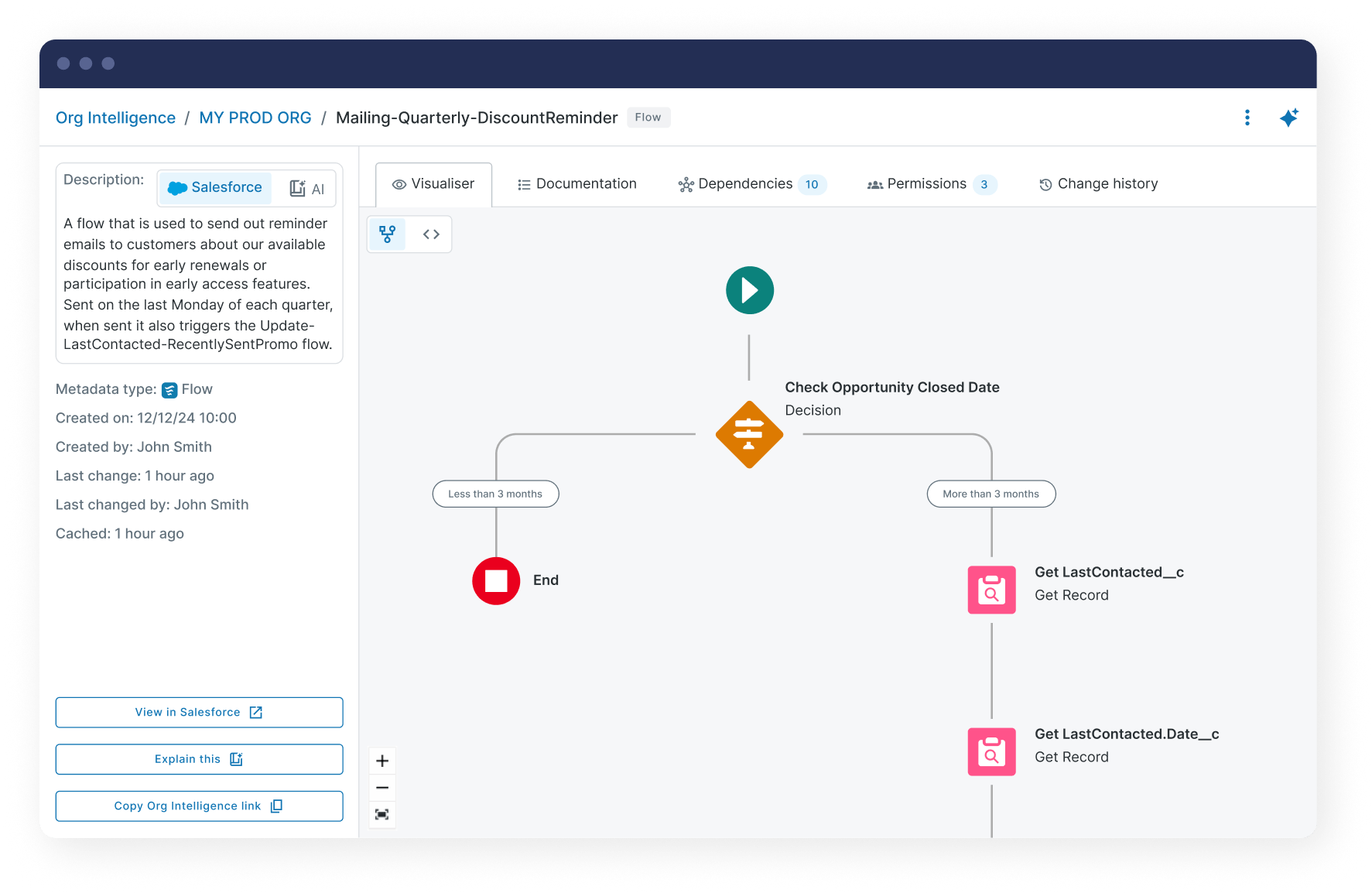Click the fit-to-screen canvas icon
The width and height of the screenshot is (1372, 893).
click(382, 815)
